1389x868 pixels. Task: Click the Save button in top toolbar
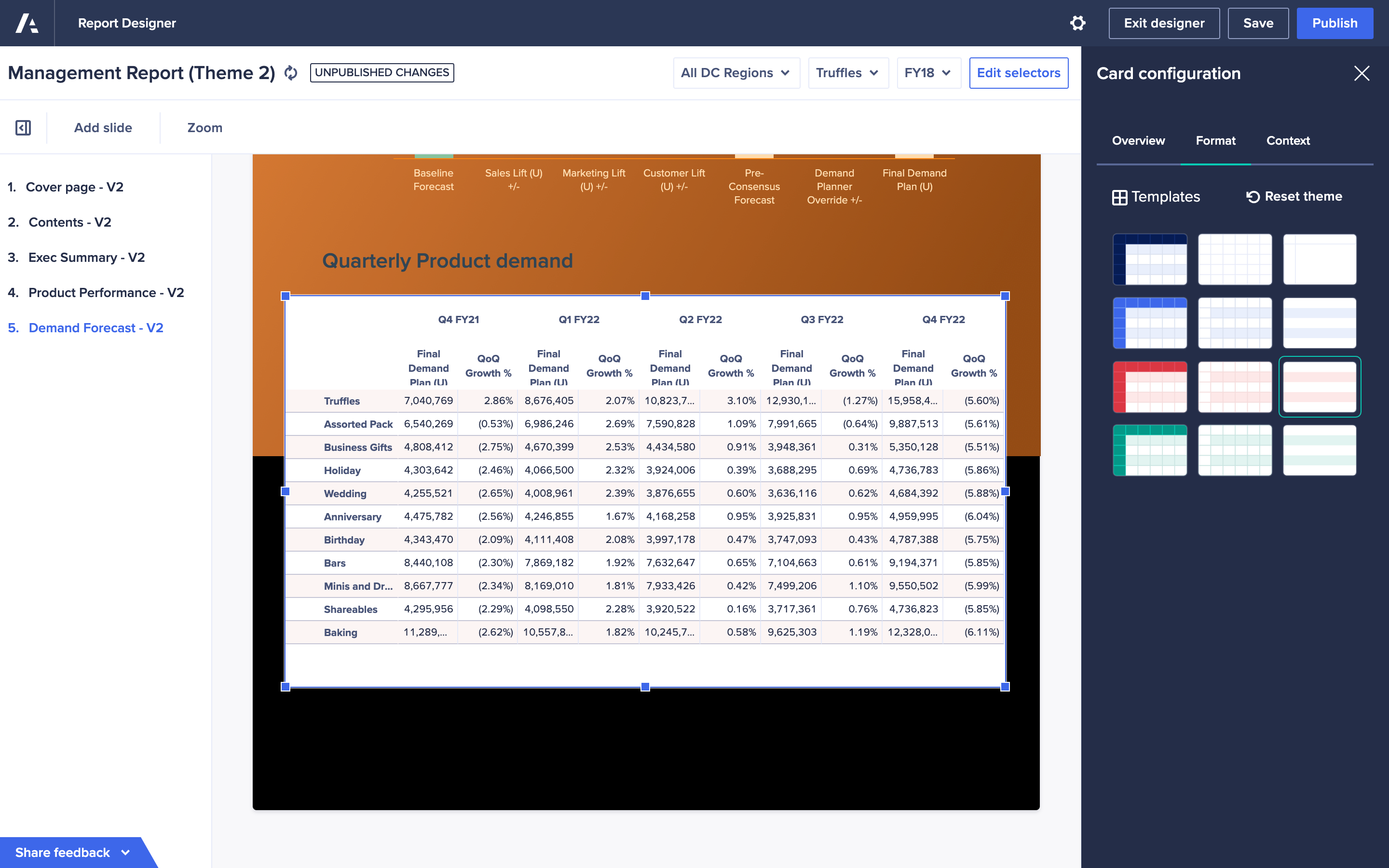[x=1259, y=23]
